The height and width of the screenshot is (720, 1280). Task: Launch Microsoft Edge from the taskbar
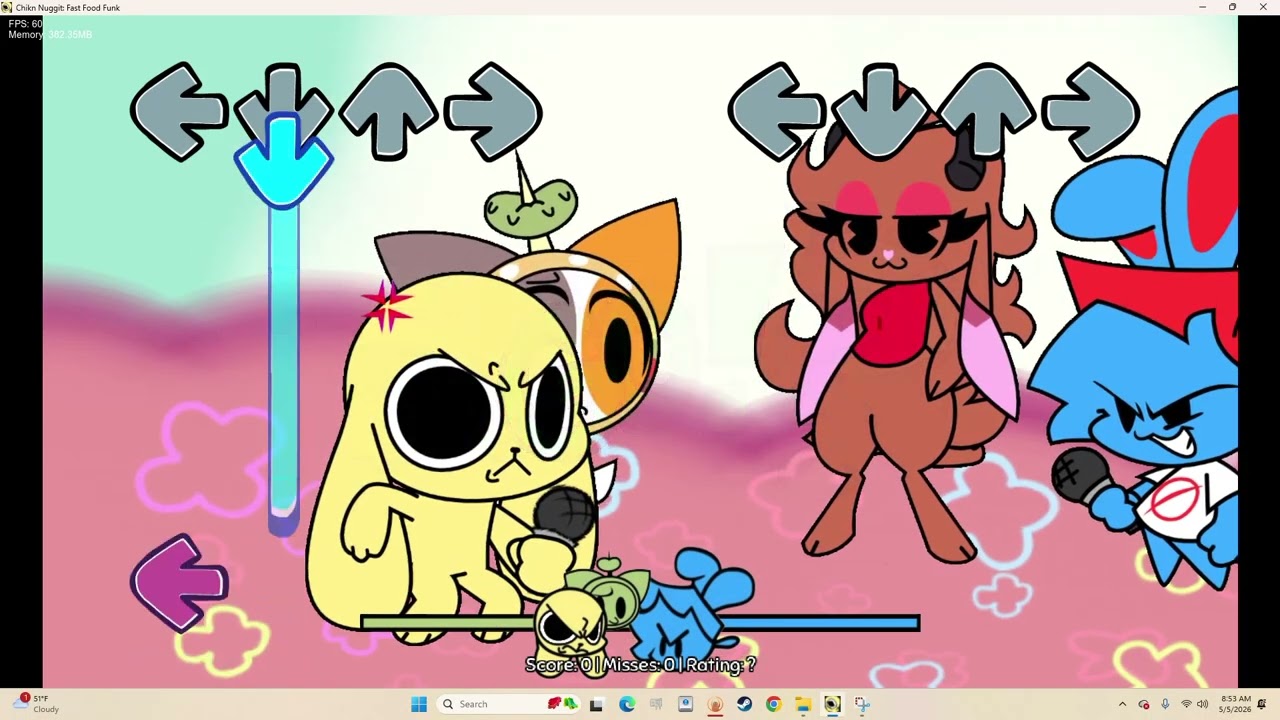(x=627, y=704)
